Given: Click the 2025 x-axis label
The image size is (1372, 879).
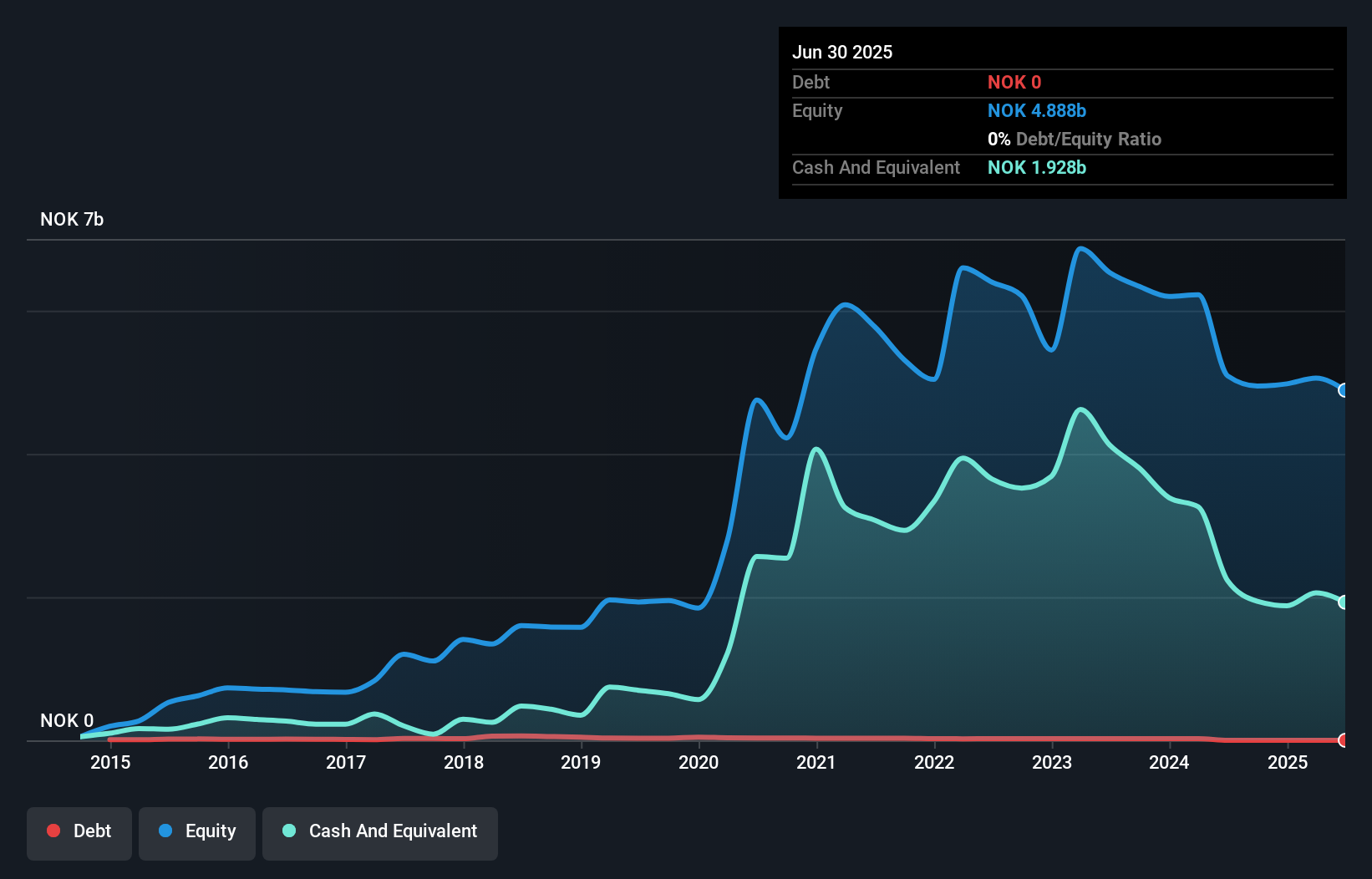Looking at the screenshot, I should tap(1288, 762).
